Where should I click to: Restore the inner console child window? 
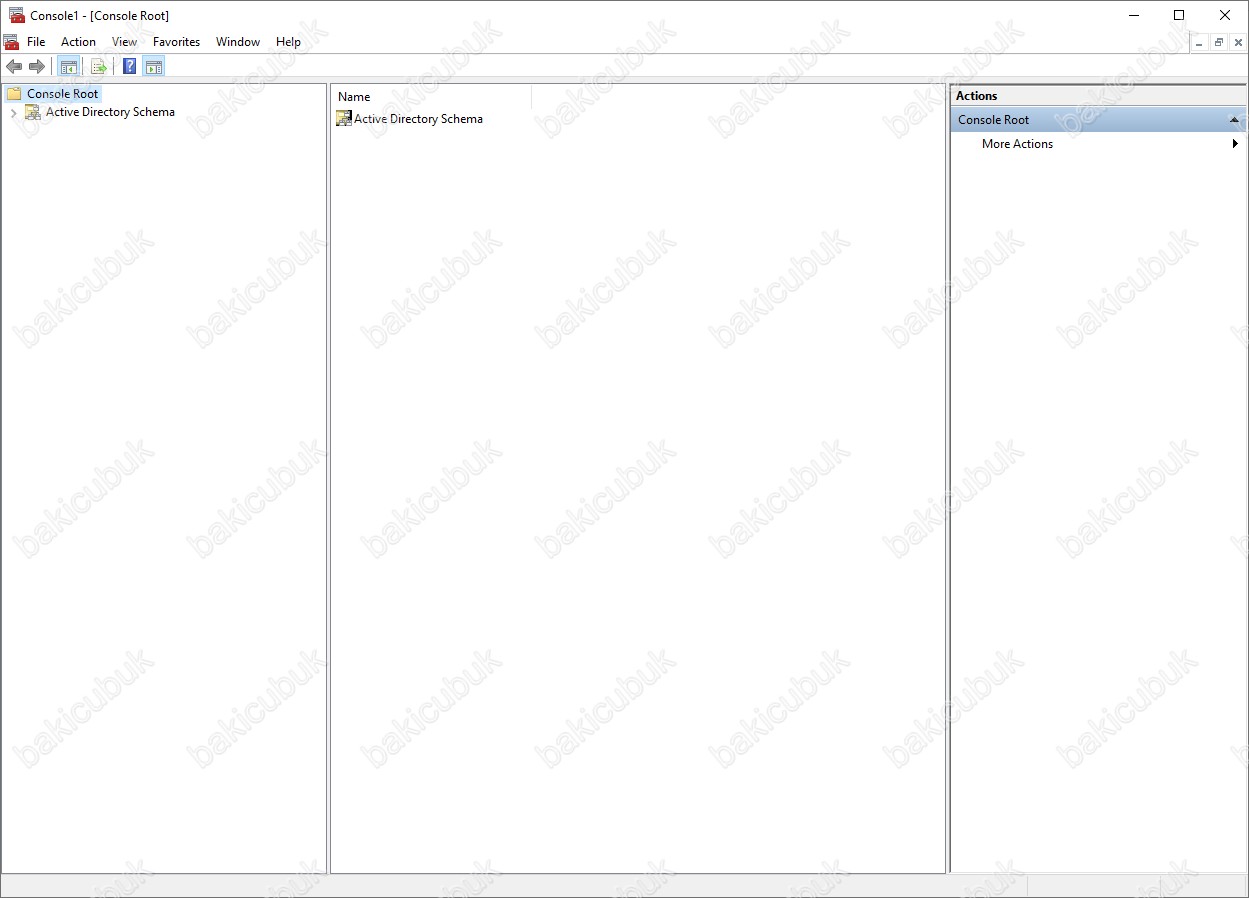1219,42
